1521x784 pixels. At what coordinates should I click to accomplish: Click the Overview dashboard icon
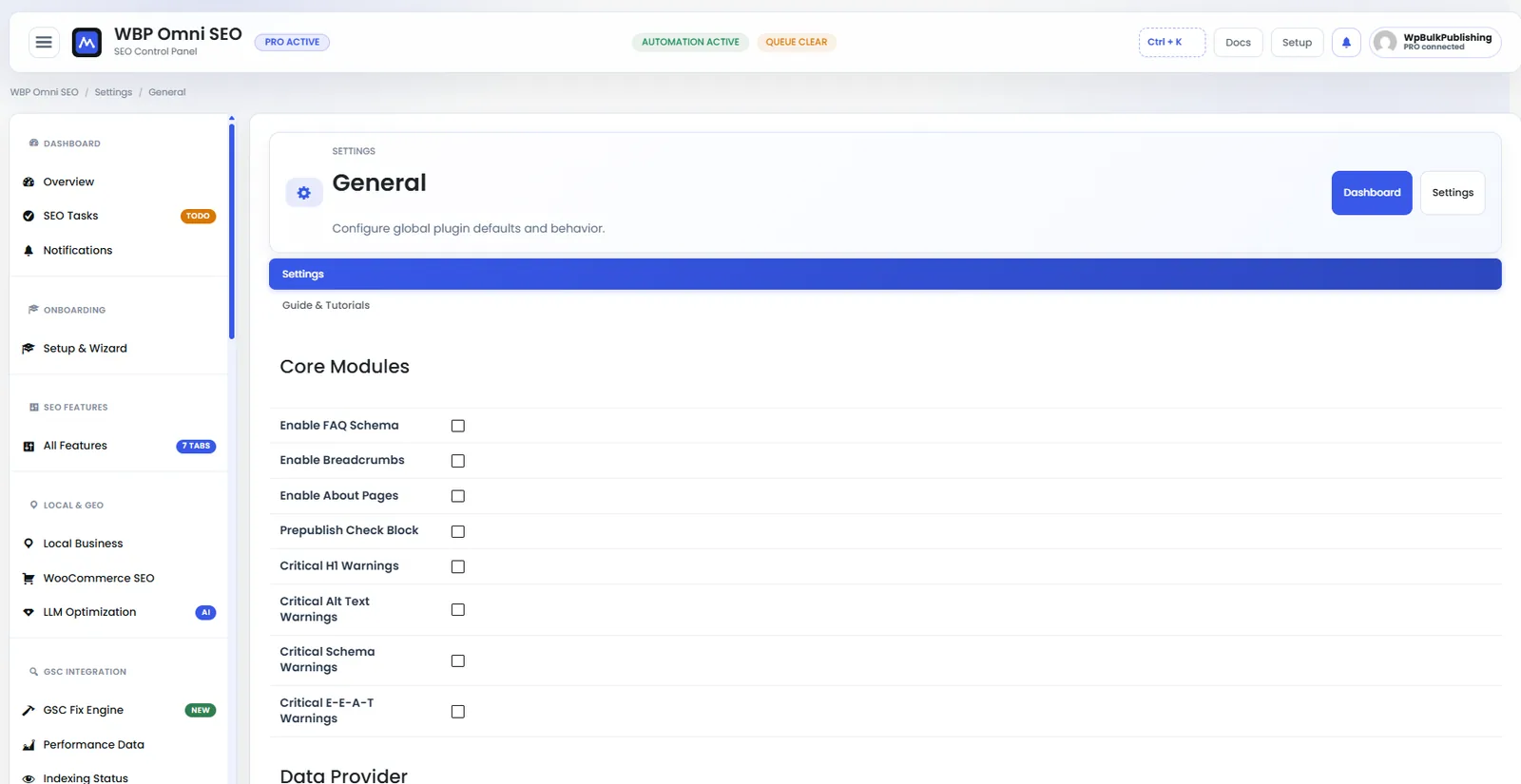pos(29,182)
